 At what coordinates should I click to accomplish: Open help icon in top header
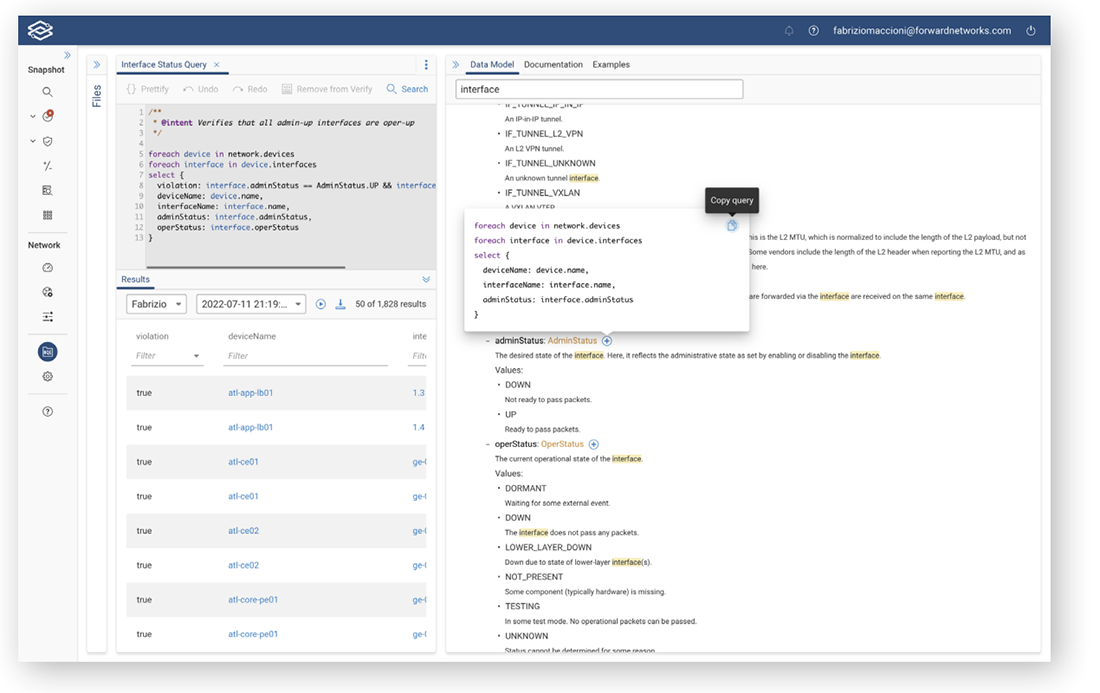coord(814,31)
